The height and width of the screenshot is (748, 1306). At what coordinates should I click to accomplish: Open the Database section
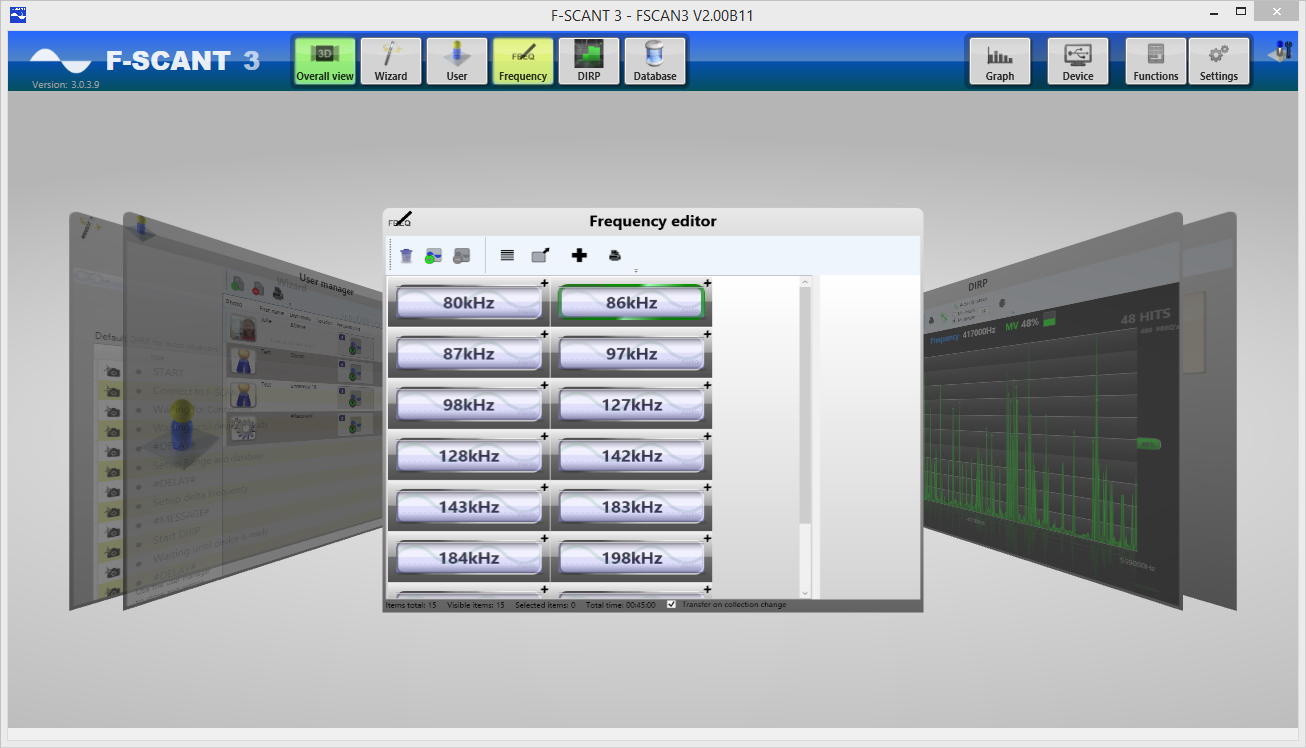pyautogui.click(x=655, y=61)
